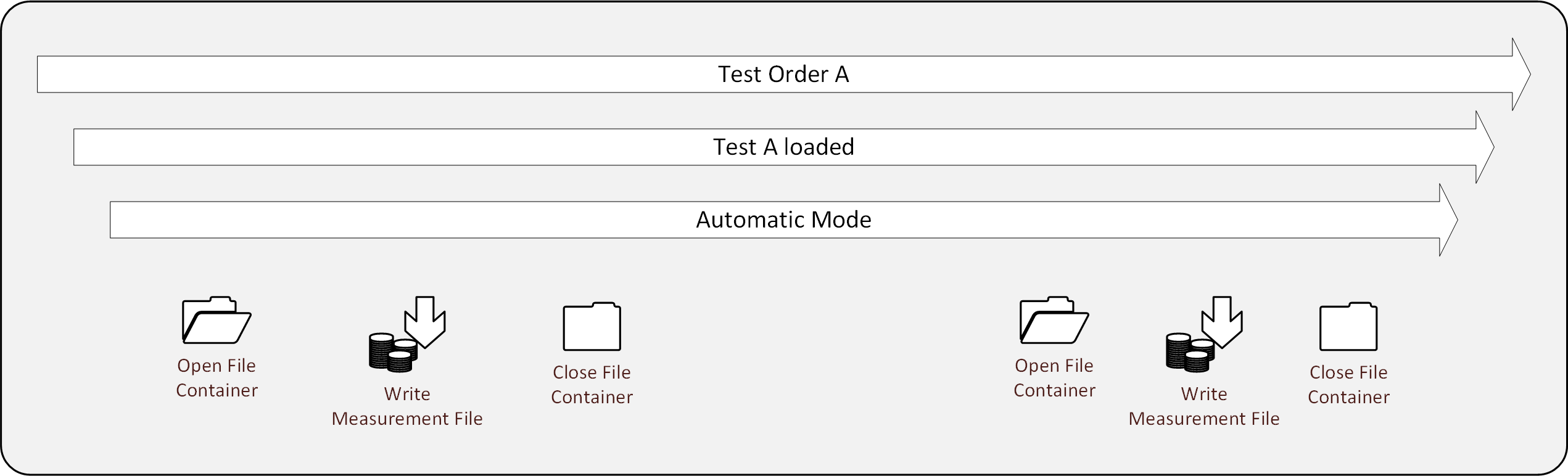
Task: Click the left 'Write Measurement File' label
Action: 407,406
